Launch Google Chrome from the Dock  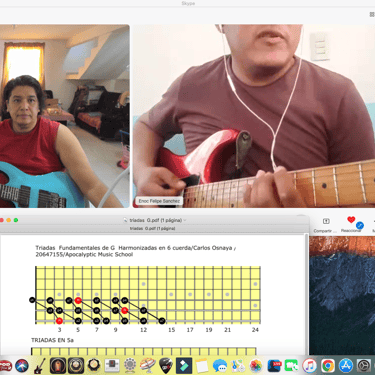[x=328, y=366]
